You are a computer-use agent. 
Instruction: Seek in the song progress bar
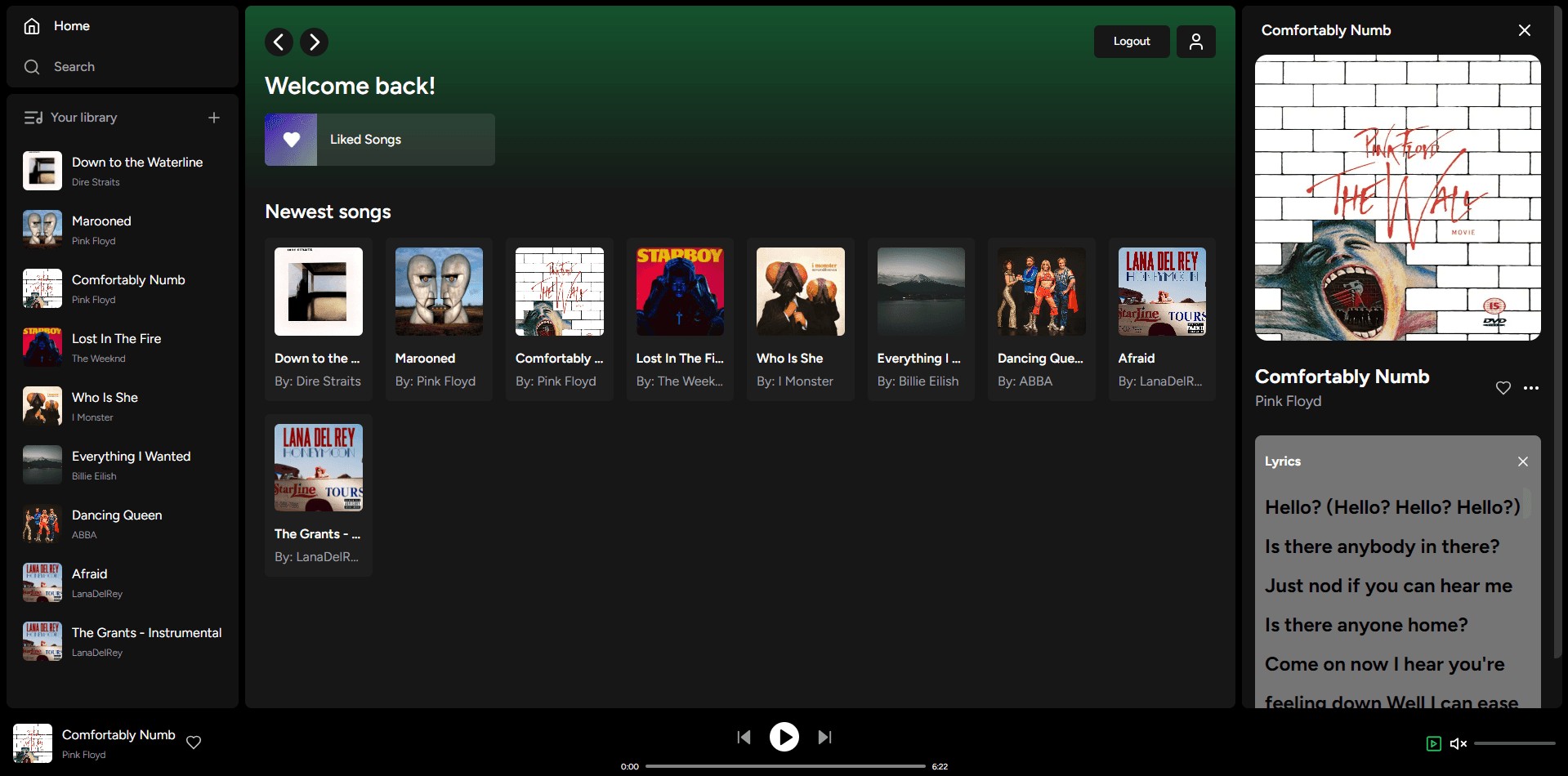(785, 766)
